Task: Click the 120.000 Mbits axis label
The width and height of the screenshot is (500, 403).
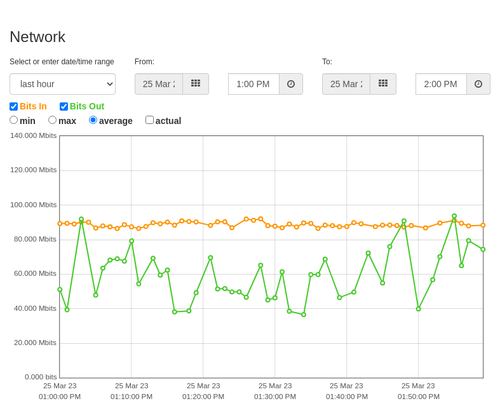Action: point(33,170)
